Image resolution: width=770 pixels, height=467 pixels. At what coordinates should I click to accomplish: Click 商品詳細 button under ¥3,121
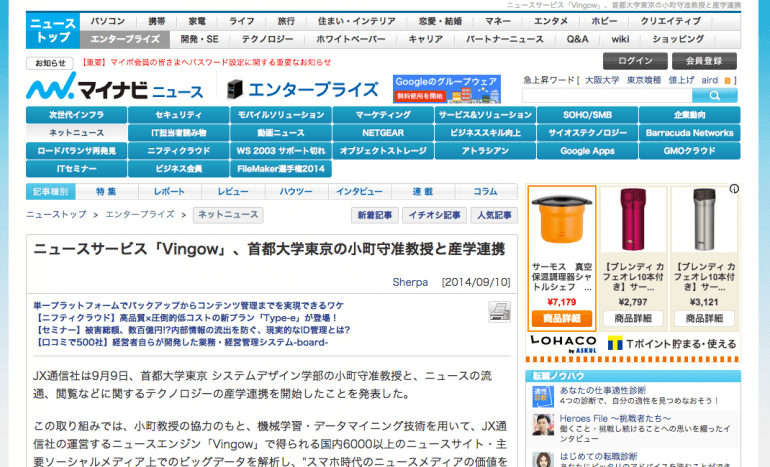click(704, 319)
